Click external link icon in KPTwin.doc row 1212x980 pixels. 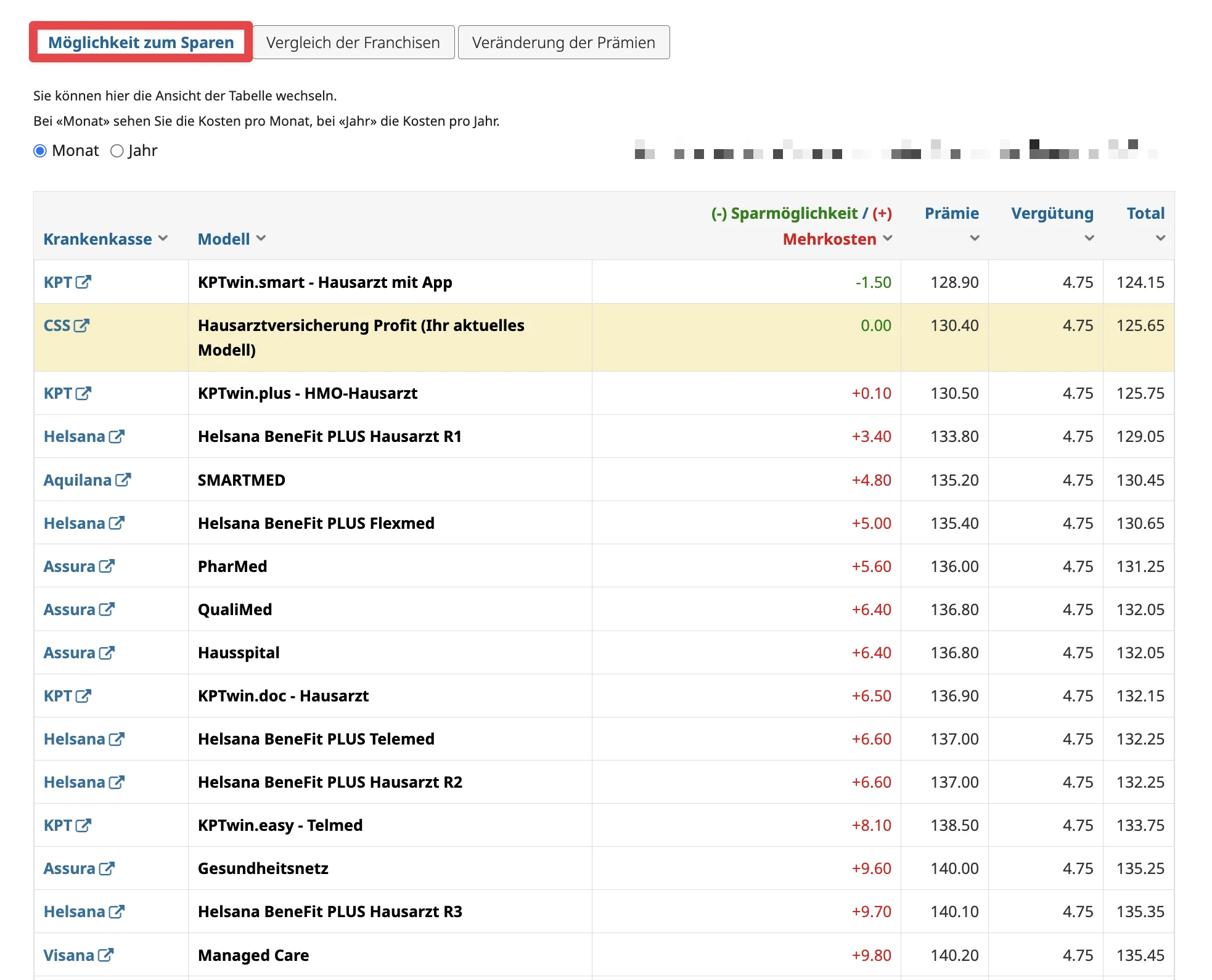click(x=83, y=695)
